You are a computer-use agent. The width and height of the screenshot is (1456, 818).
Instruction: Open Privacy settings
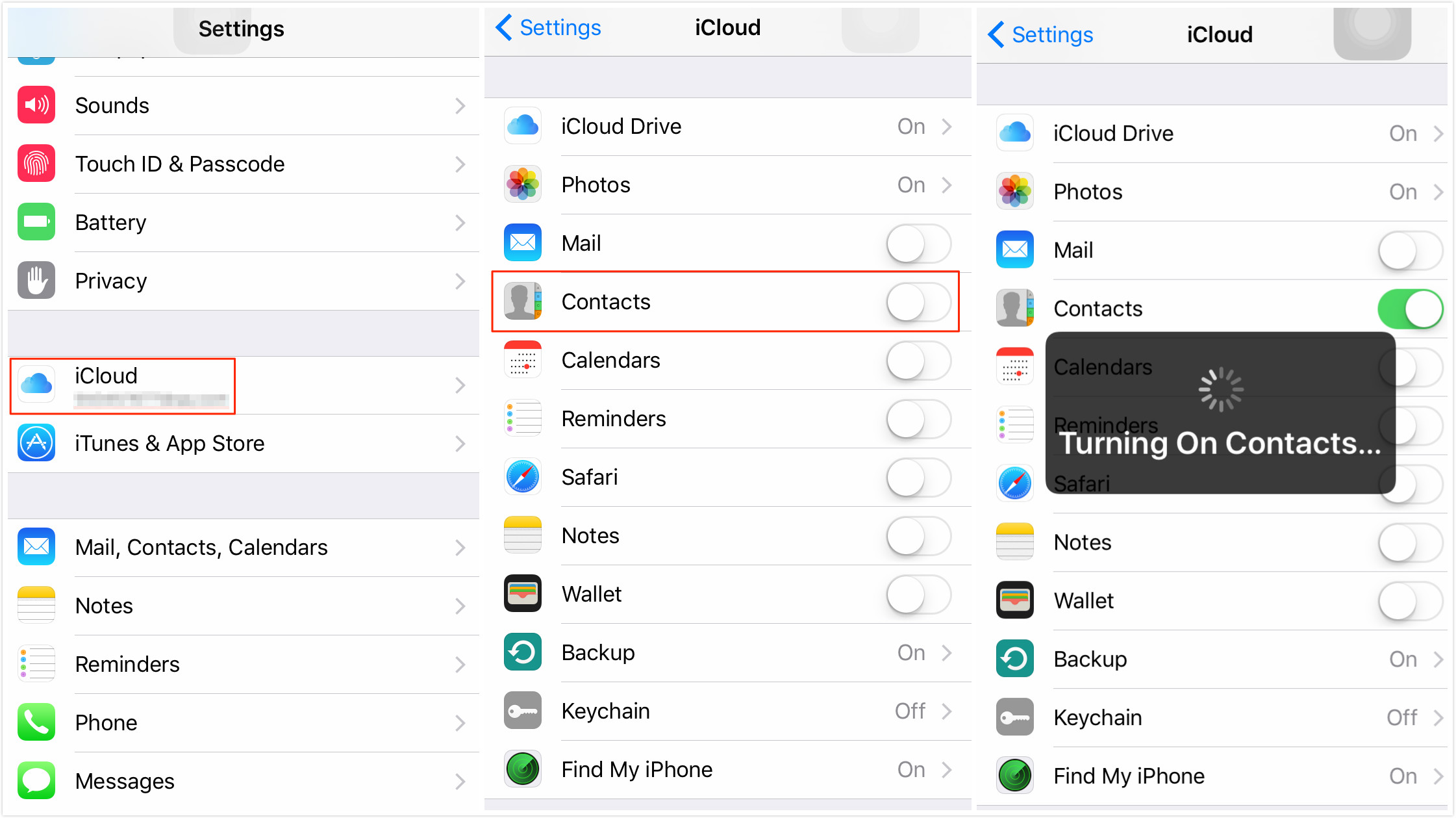click(x=241, y=281)
